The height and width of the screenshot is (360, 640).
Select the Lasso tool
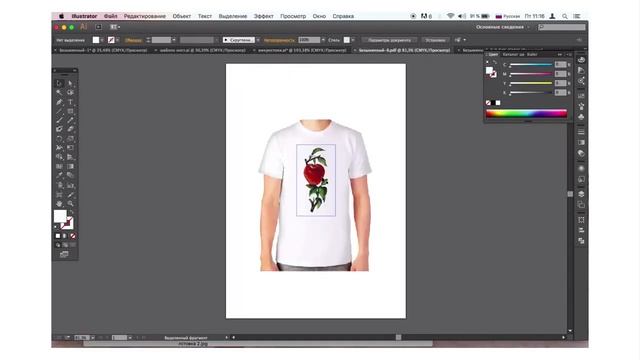(x=70, y=93)
